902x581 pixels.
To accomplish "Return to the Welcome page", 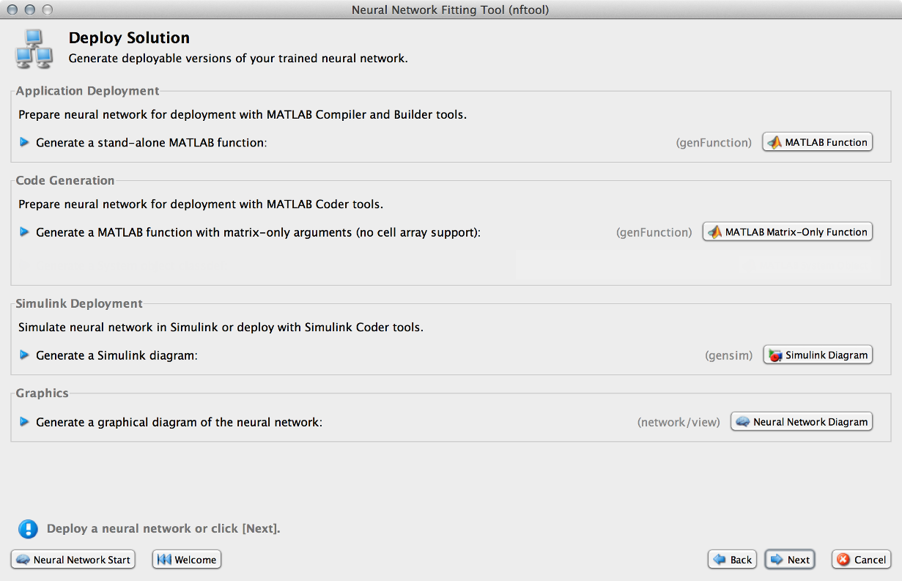I will 187,560.
